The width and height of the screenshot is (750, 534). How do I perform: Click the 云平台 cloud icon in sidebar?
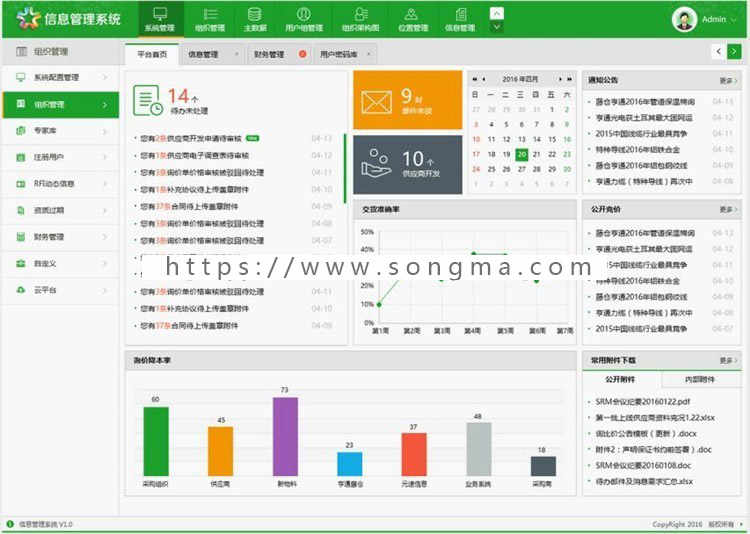[x=21, y=290]
